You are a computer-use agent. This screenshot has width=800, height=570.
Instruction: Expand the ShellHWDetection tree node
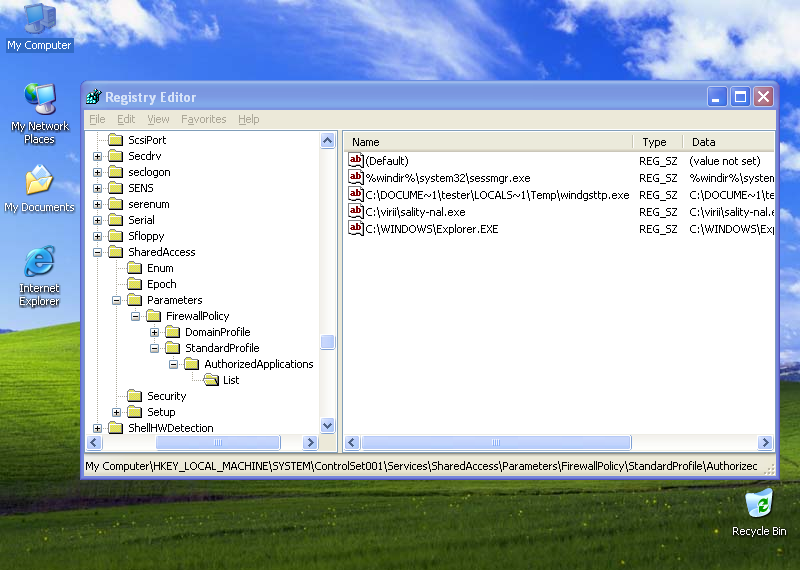point(97,428)
